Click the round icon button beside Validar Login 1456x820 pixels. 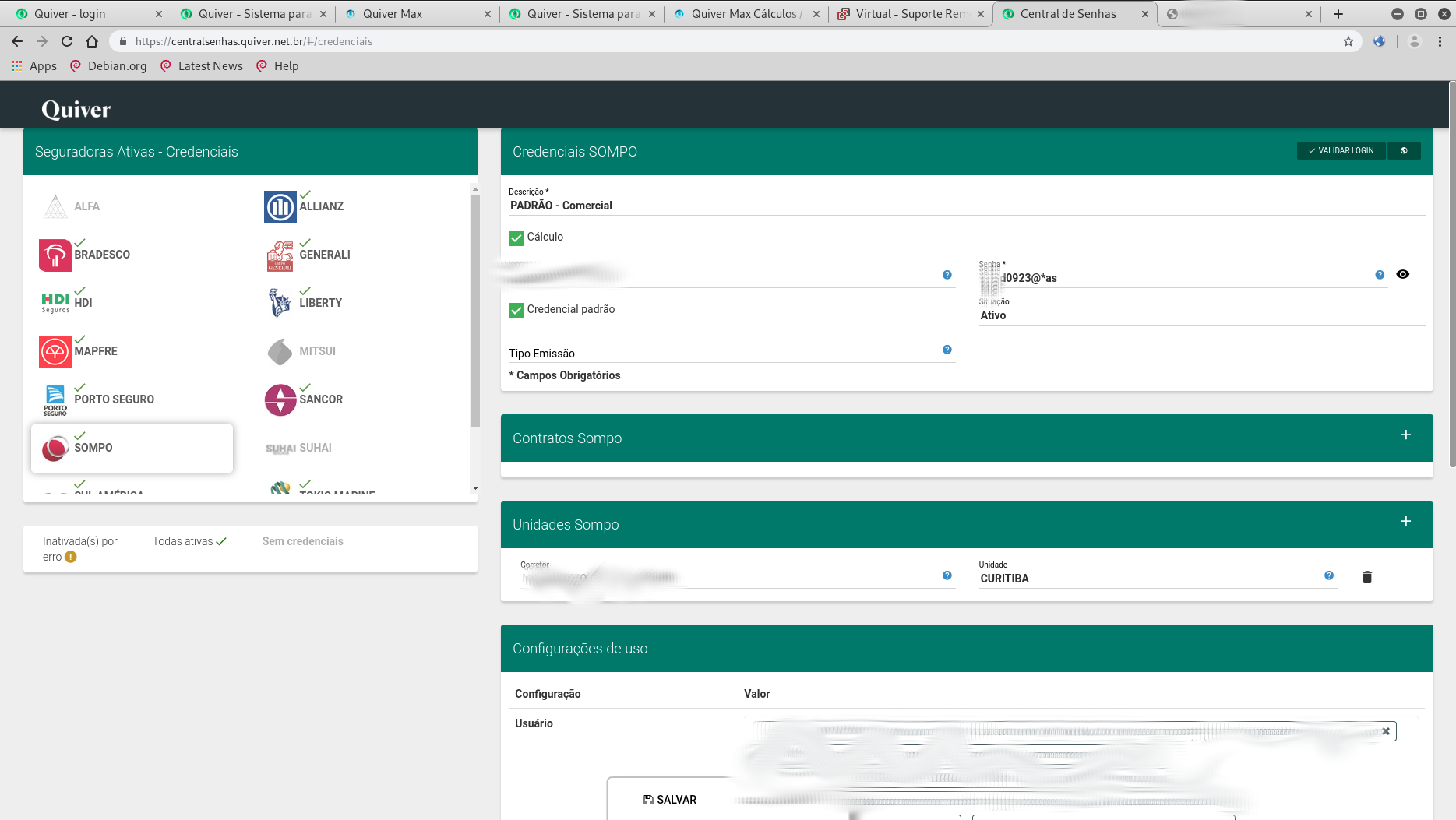[x=1405, y=151]
